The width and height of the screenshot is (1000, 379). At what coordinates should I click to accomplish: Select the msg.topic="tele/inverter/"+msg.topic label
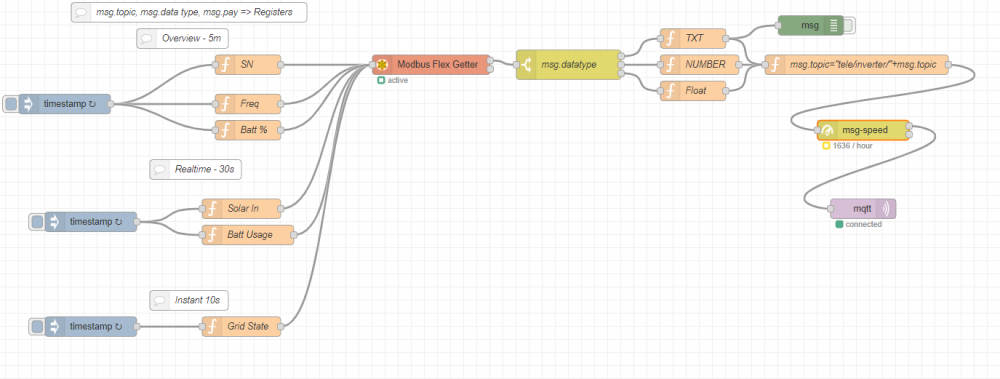click(864, 64)
